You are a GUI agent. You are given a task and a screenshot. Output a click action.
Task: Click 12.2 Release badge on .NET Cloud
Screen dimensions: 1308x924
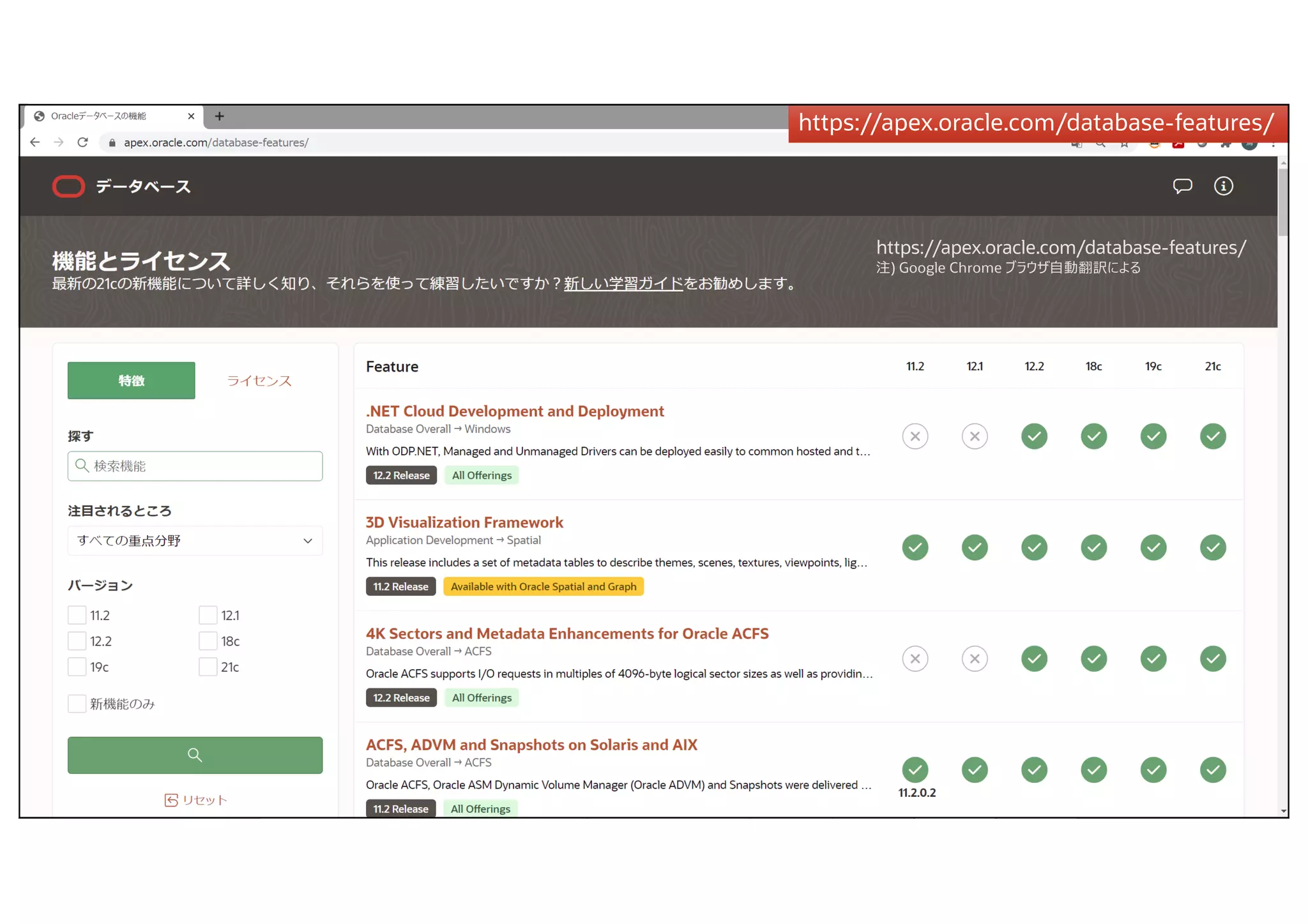click(x=401, y=475)
